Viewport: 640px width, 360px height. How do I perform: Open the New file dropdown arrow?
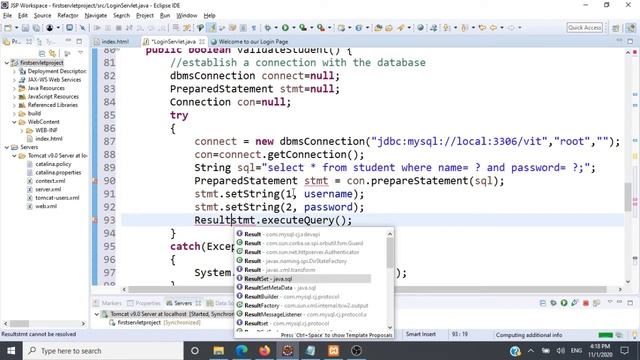(x=16, y=28)
